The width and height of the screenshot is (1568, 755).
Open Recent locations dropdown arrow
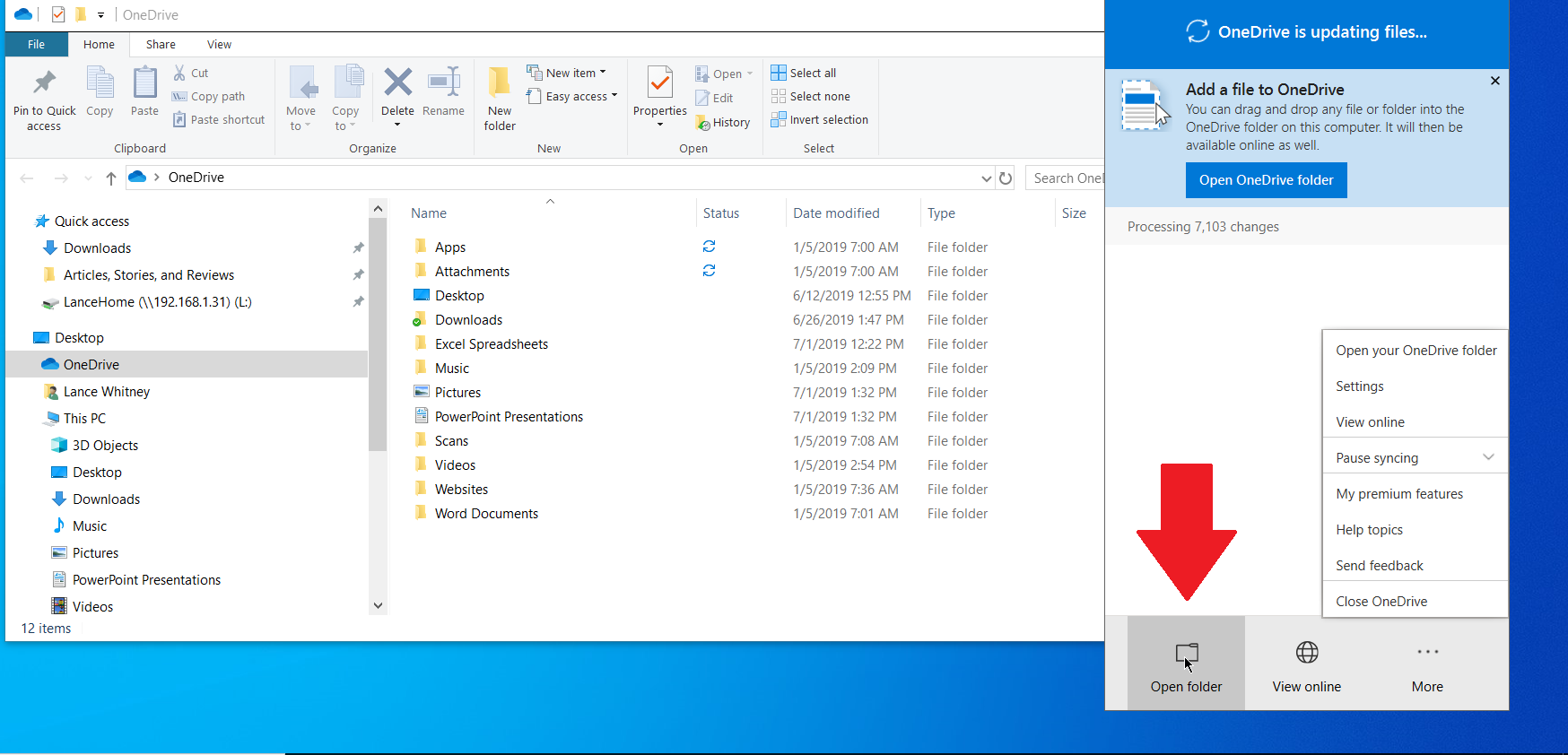click(88, 178)
